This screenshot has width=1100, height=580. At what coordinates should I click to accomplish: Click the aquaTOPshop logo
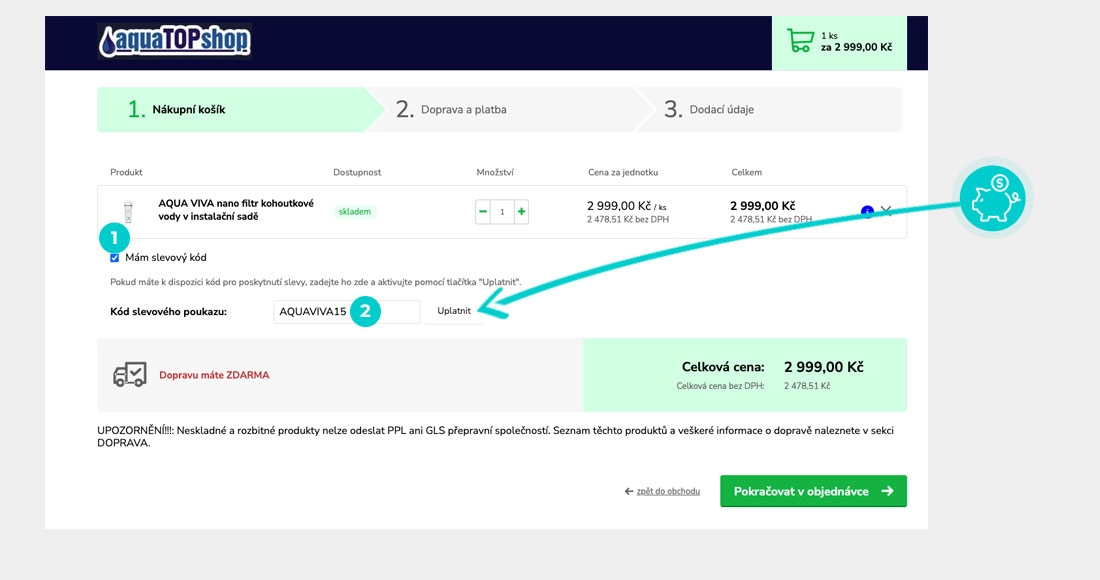tap(175, 41)
